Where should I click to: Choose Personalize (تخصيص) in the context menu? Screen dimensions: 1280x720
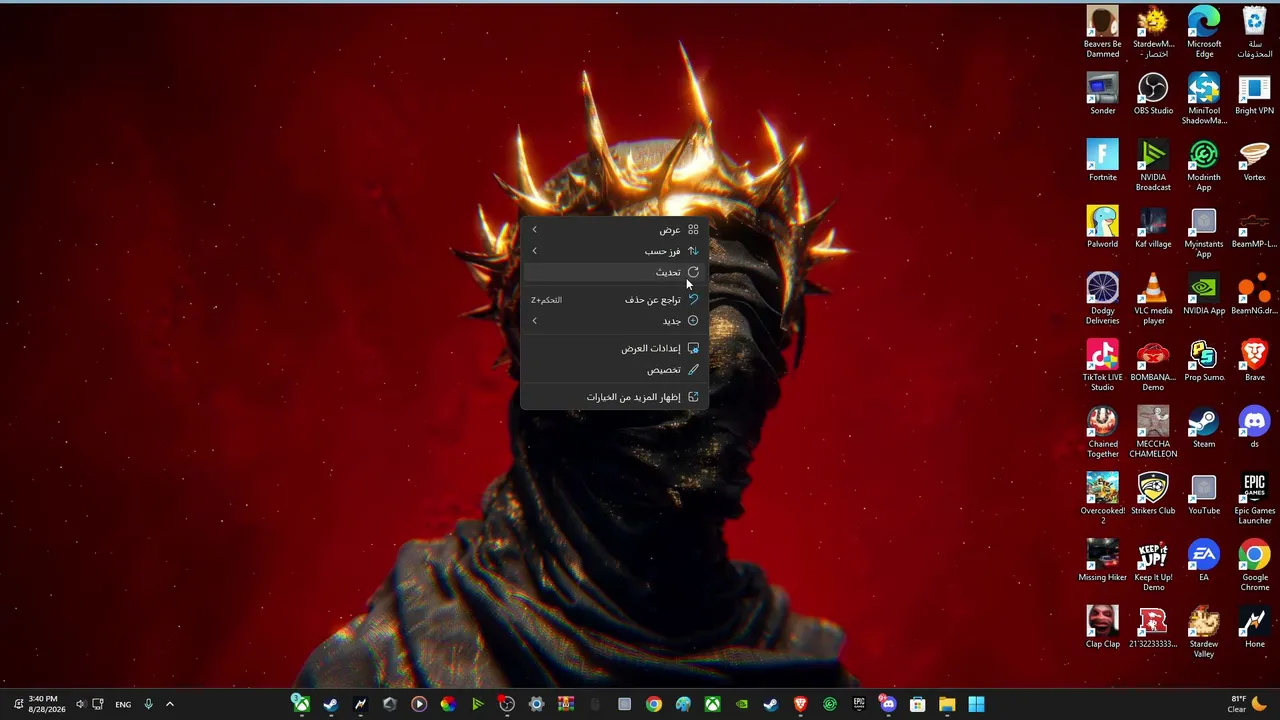(615, 370)
